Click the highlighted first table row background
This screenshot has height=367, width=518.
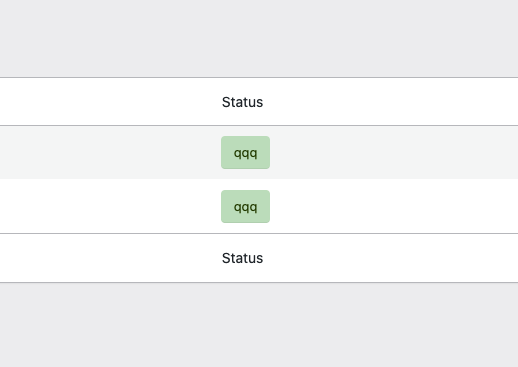pyautogui.click(x=259, y=152)
